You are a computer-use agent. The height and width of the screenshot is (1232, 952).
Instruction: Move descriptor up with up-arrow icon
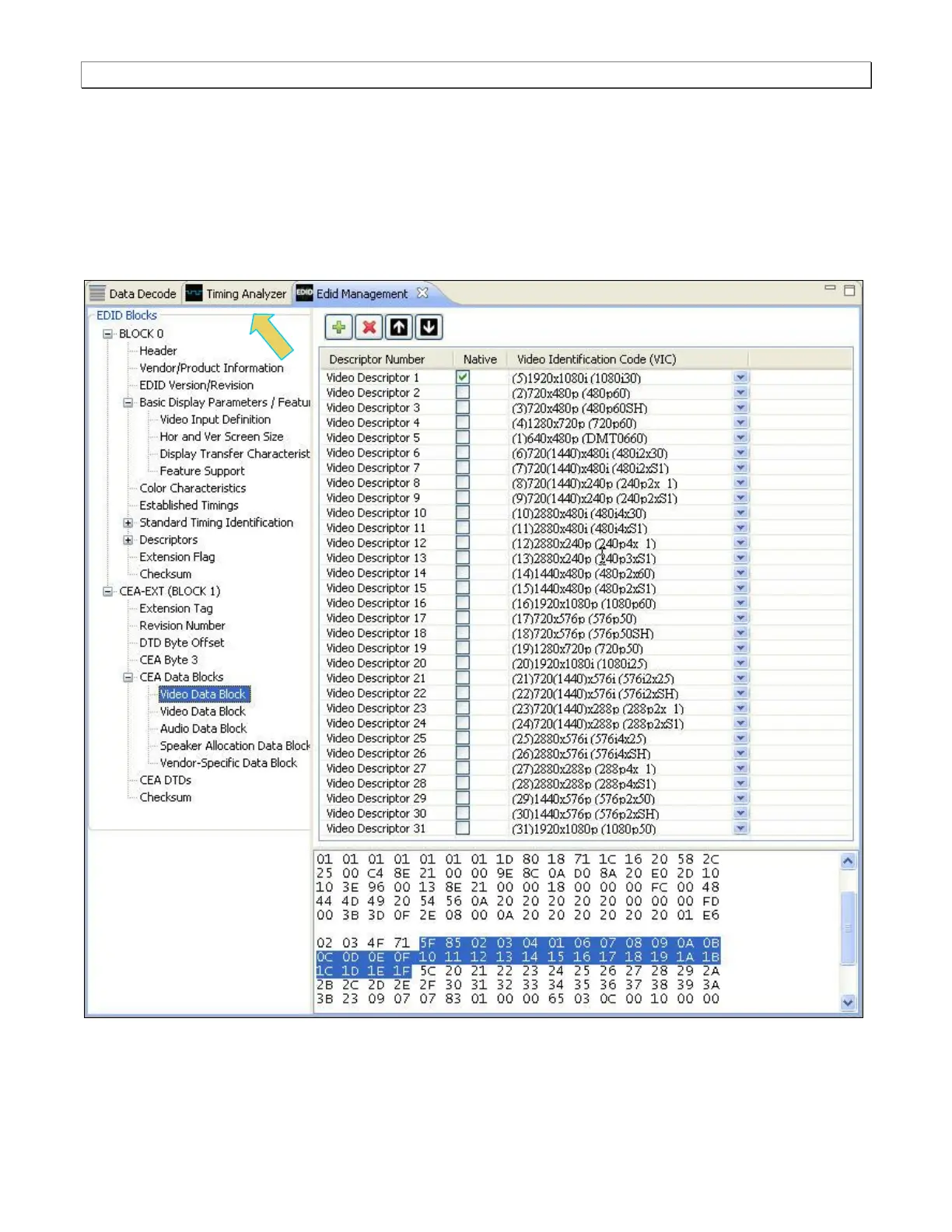point(399,327)
